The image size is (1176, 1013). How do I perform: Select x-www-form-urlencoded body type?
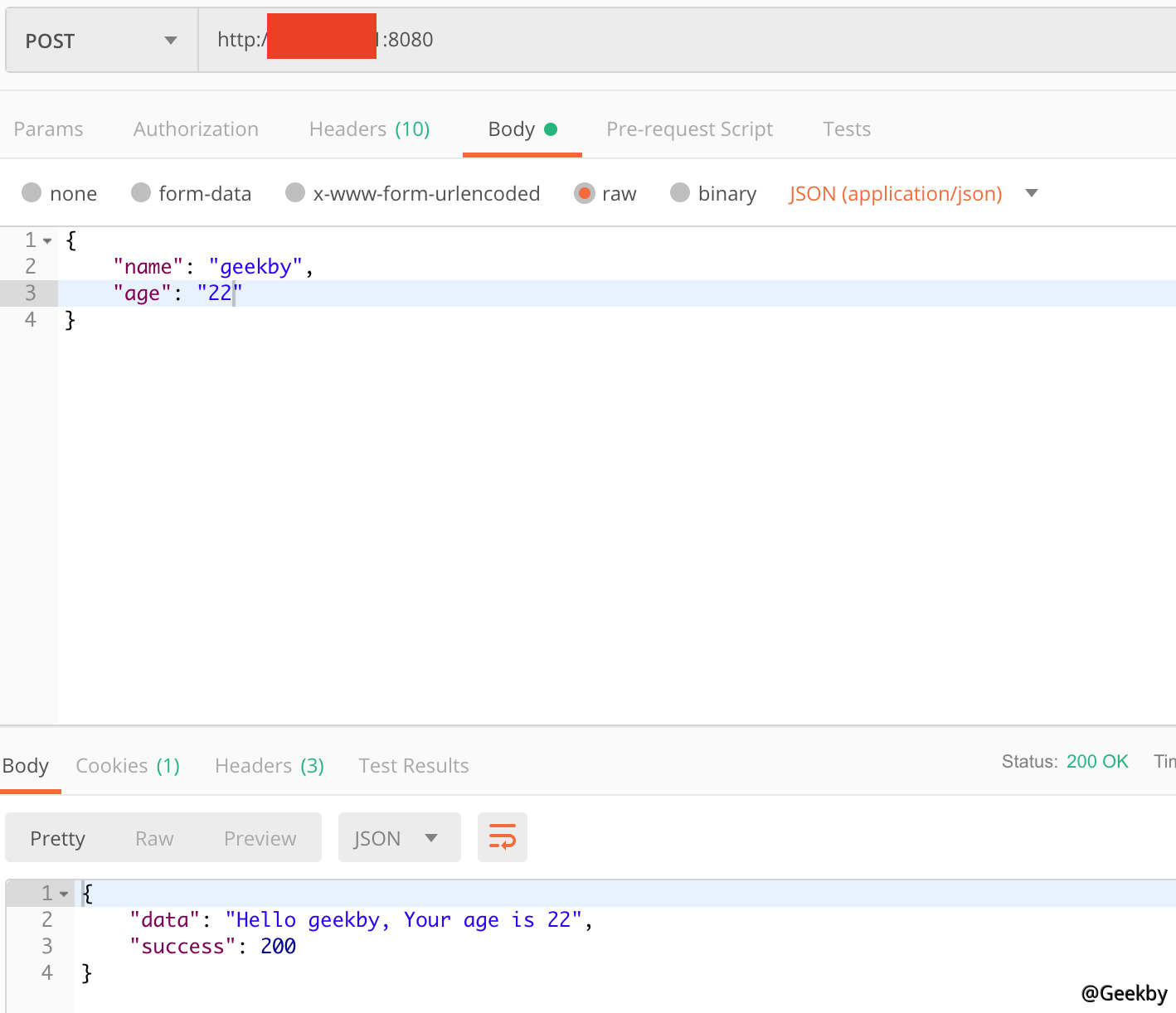click(295, 193)
